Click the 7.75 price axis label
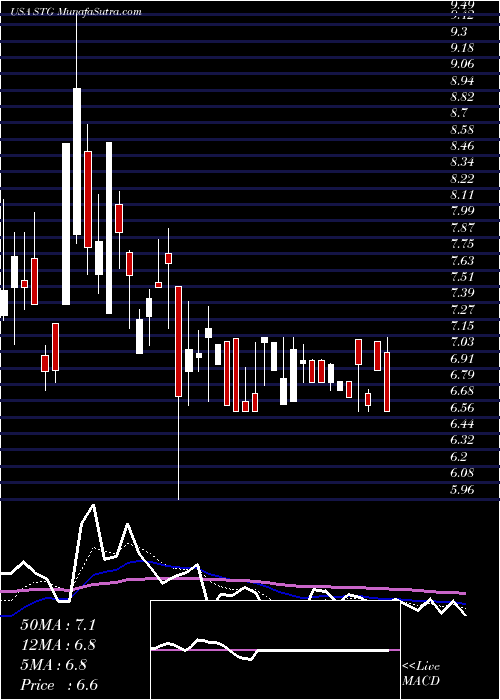This screenshot has width=500, height=700. click(462, 244)
